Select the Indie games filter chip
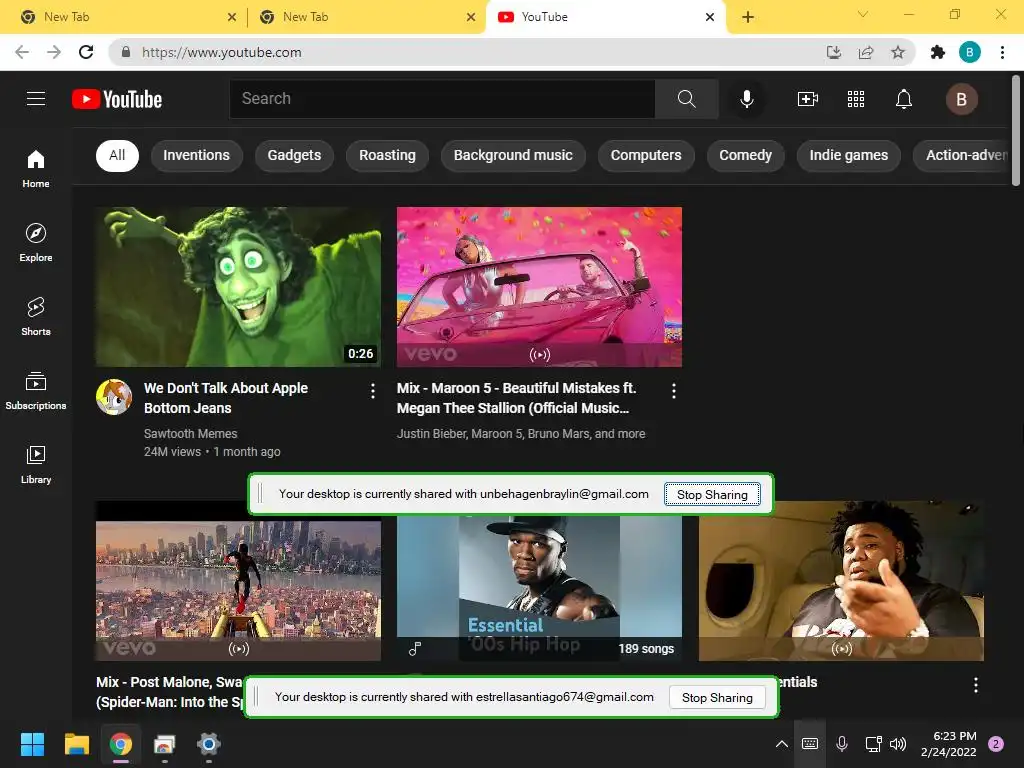Screen dimensions: 1024x768 pos(849,155)
